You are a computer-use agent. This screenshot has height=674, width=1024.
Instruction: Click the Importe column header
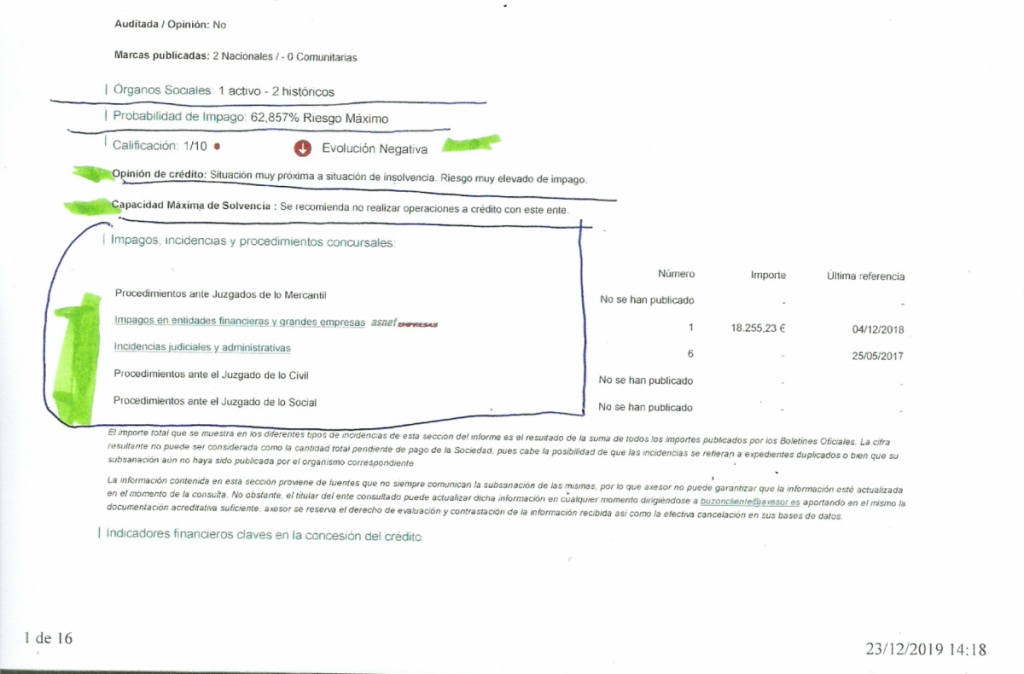(x=768, y=275)
